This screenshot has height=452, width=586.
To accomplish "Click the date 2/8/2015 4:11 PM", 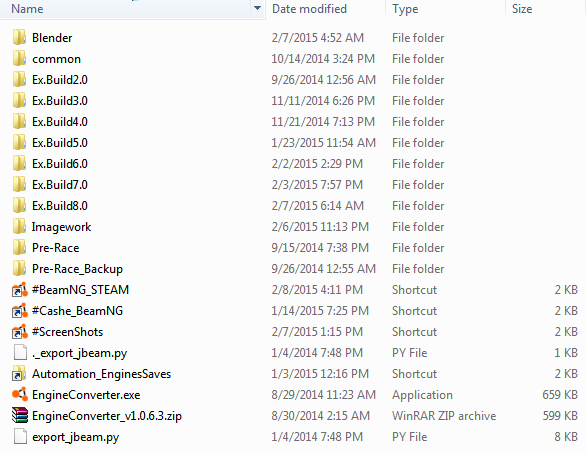I will coord(317,290).
